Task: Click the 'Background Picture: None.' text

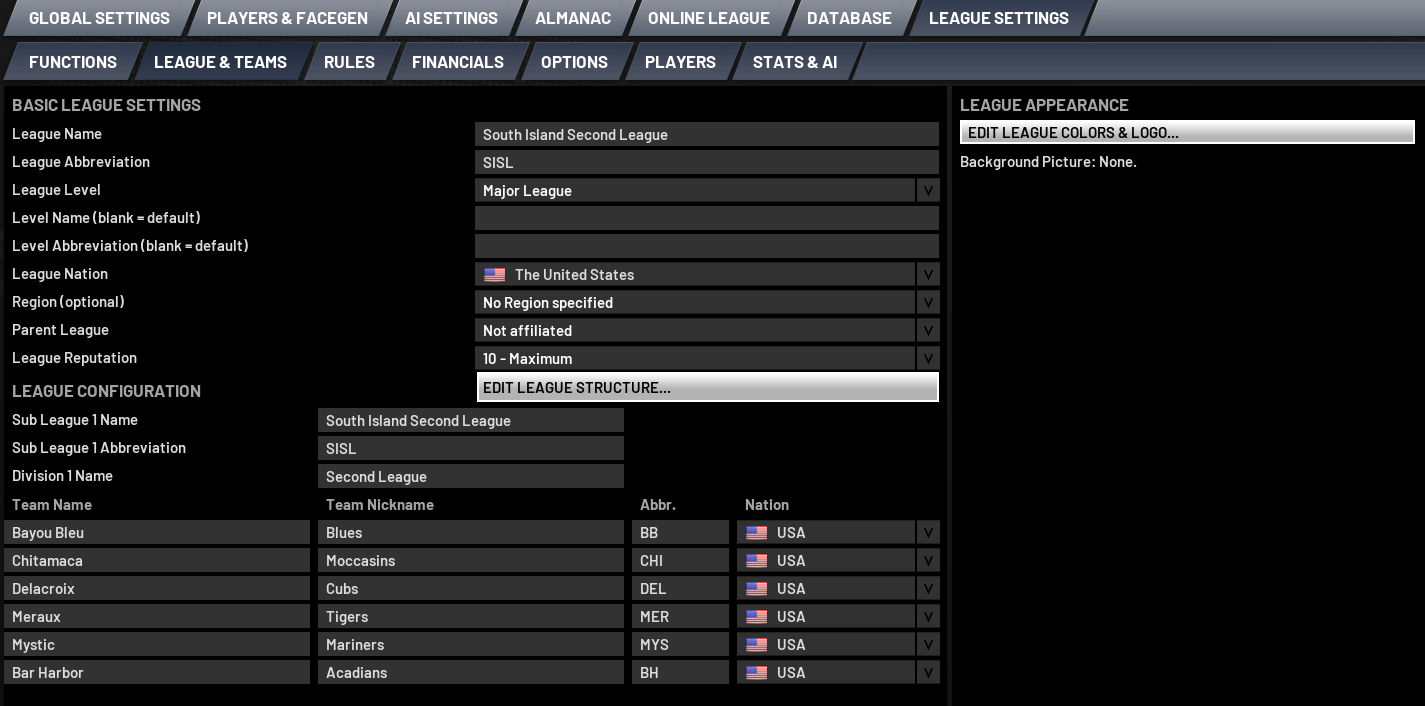Action: [x=1048, y=162]
